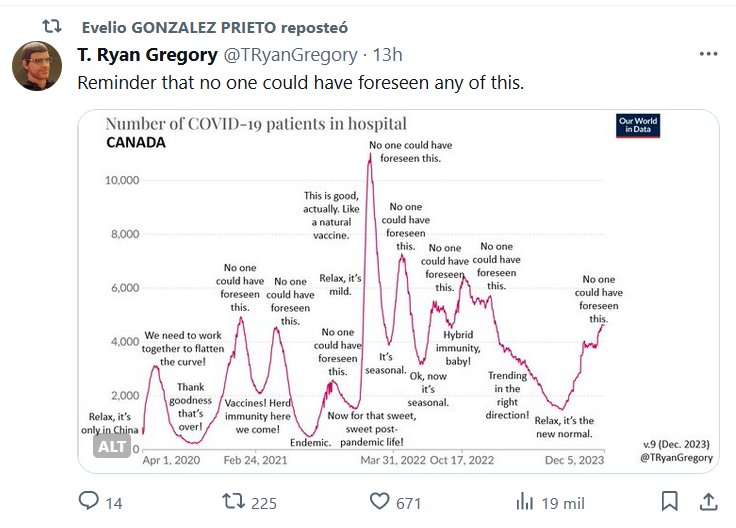The width and height of the screenshot is (736, 528).
Task: Like the tweet with heart icon
Action: pyautogui.click(x=379, y=501)
